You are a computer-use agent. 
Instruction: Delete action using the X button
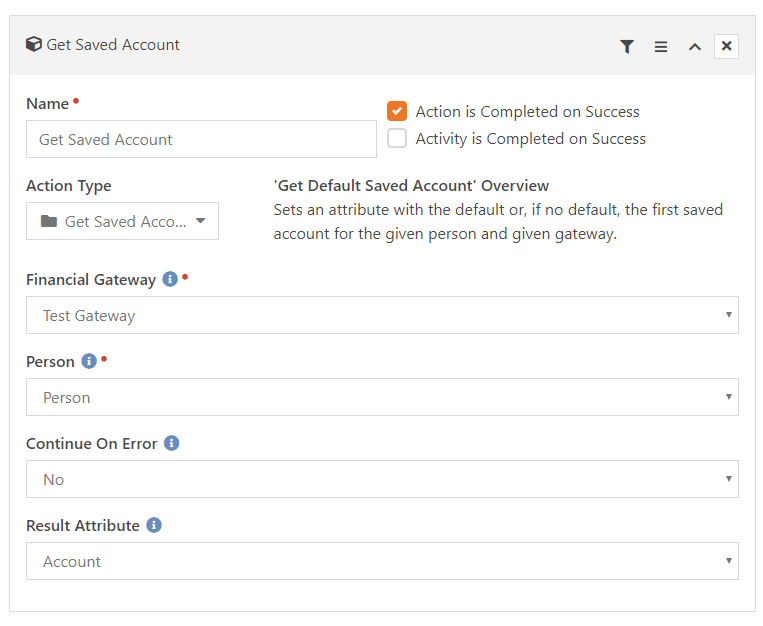726,46
